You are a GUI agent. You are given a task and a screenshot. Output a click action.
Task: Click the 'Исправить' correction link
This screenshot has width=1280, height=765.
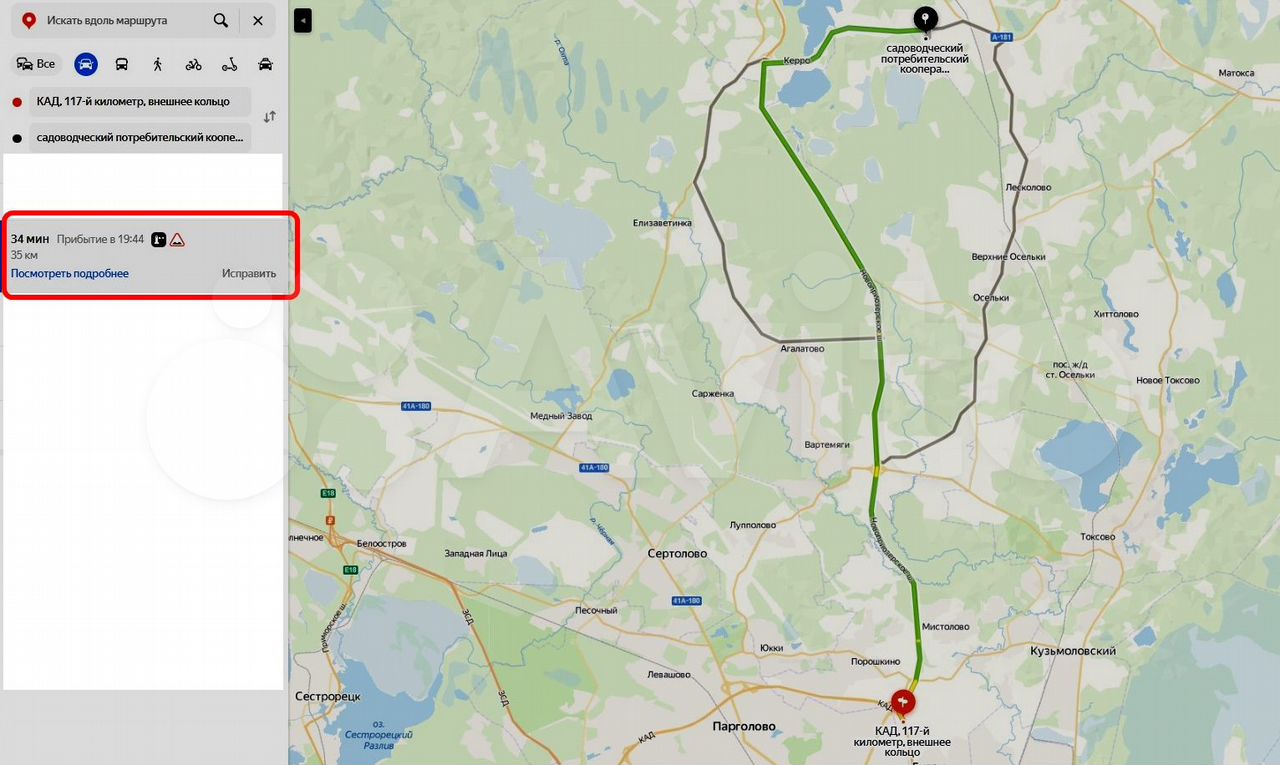coord(249,273)
